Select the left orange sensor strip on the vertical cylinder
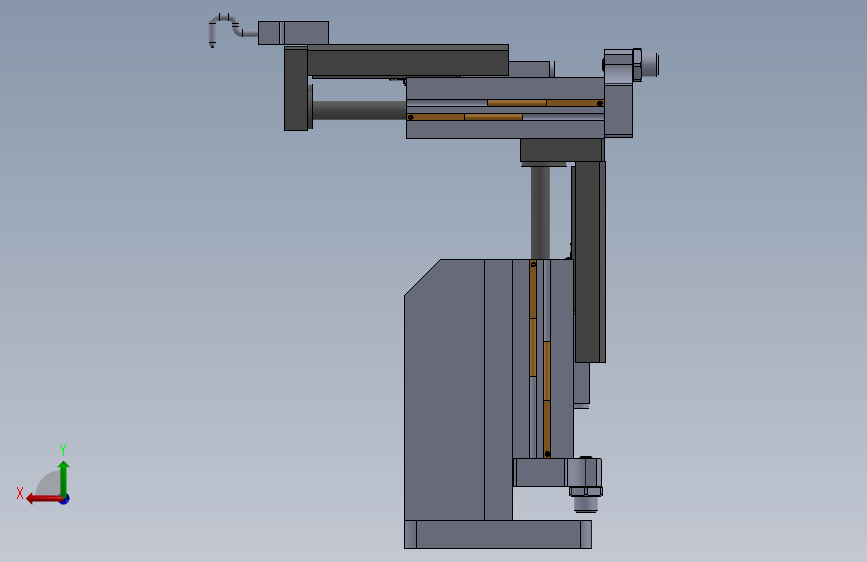Viewport: 867px width, 562px height. pos(533,319)
